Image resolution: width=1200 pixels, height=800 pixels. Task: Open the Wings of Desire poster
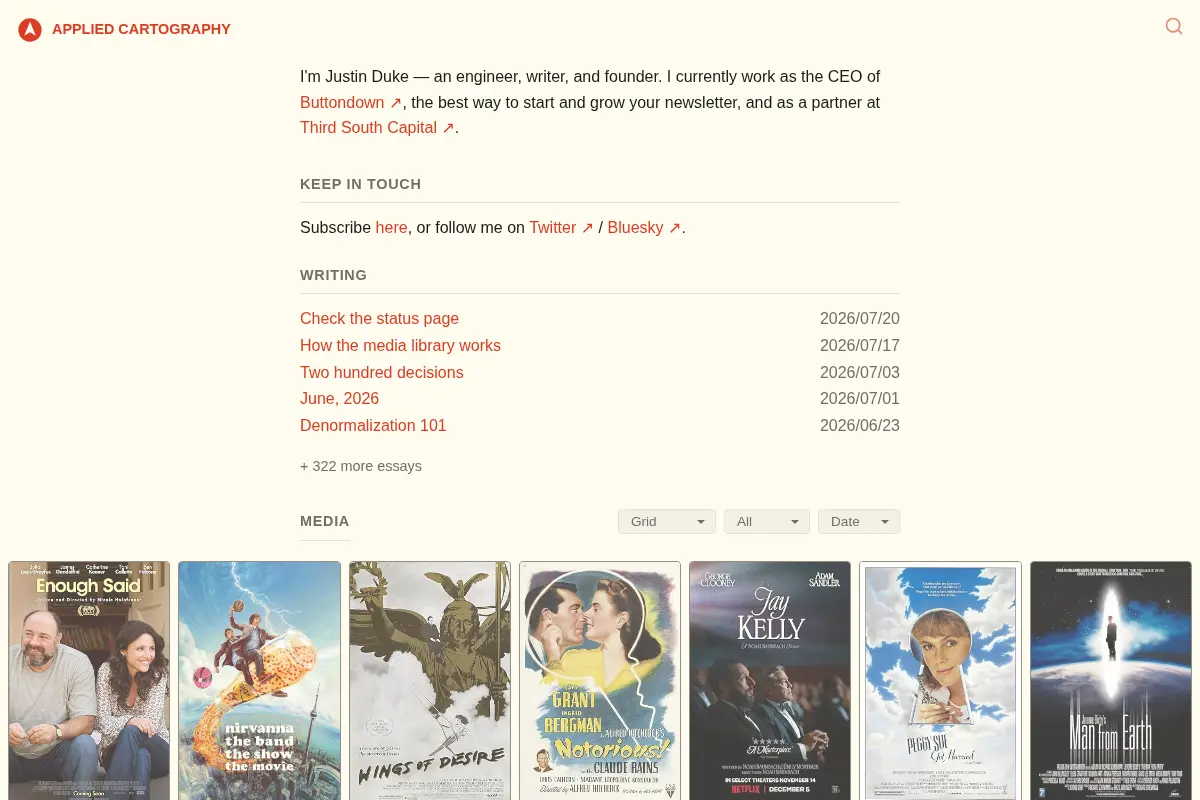430,680
